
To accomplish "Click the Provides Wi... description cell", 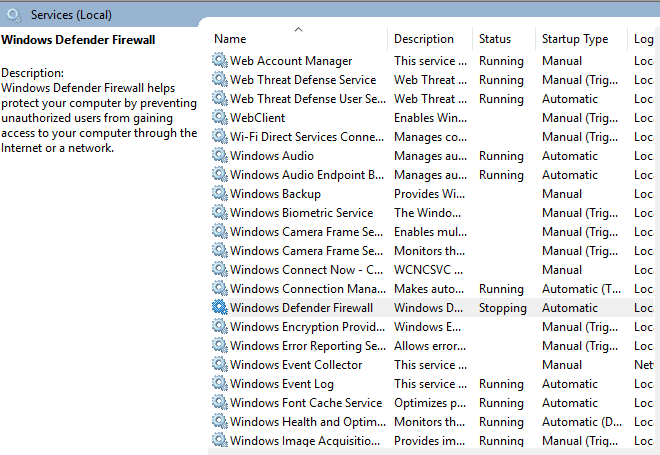I will 429,194.
